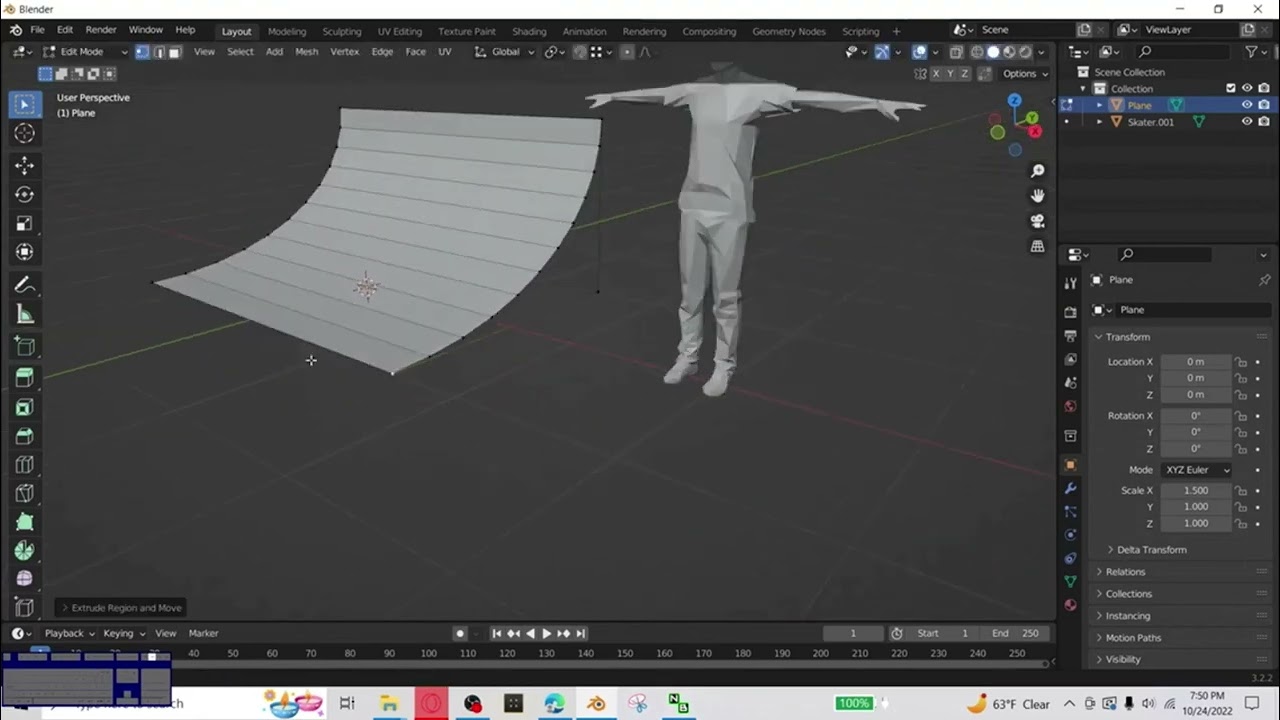
Task: Click the Scale X value field
Action: click(x=1195, y=491)
